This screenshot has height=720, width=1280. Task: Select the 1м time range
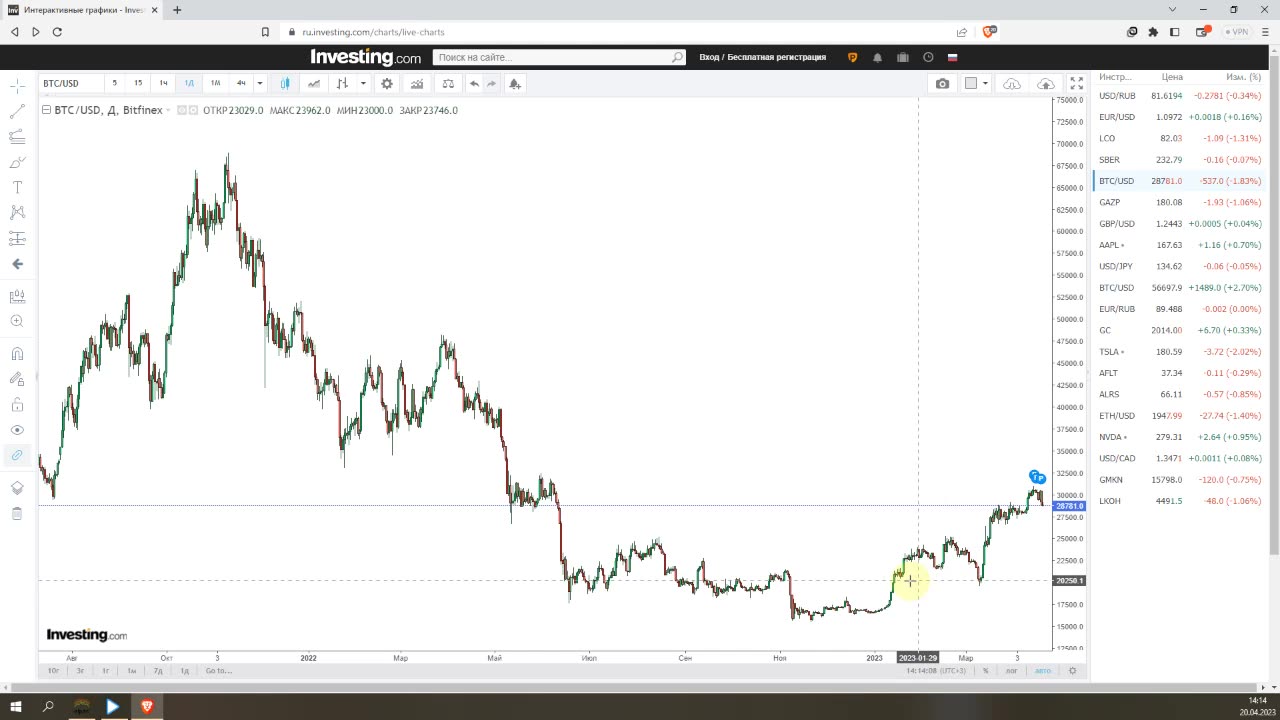(132, 670)
